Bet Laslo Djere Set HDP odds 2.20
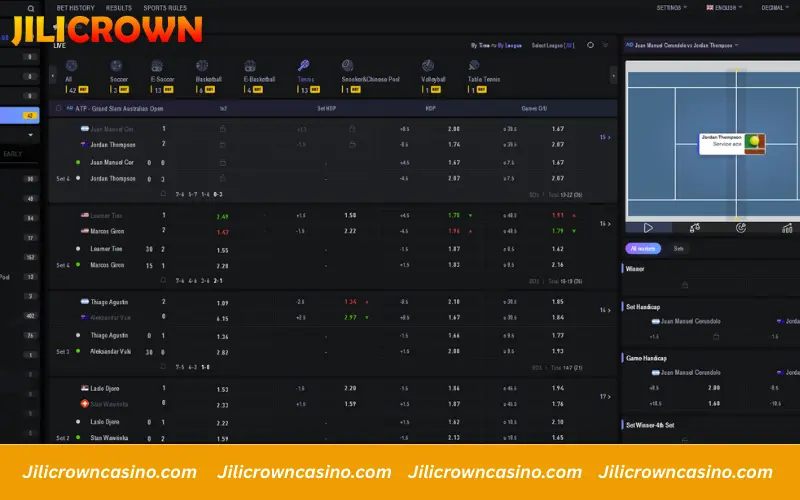800x500 pixels. point(350,388)
